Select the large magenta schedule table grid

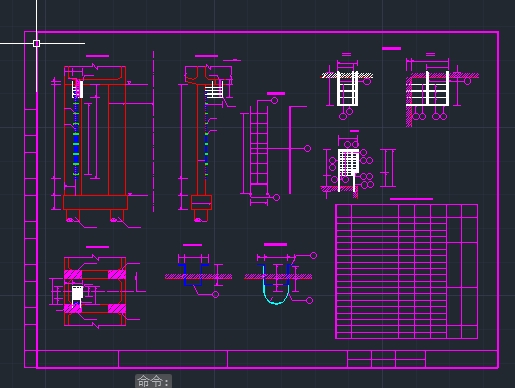pyautogui.click(x=406, y=272)
